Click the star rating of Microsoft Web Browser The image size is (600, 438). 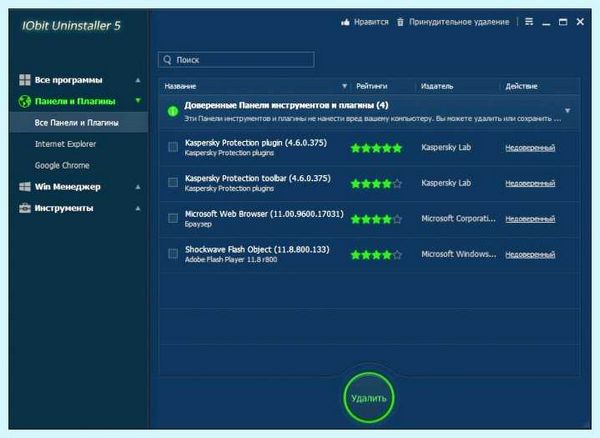pos(377,219)
